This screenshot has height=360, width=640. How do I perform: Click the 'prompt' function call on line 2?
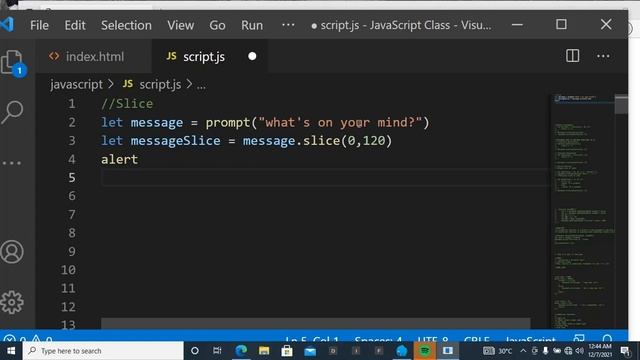click(228, 122)
